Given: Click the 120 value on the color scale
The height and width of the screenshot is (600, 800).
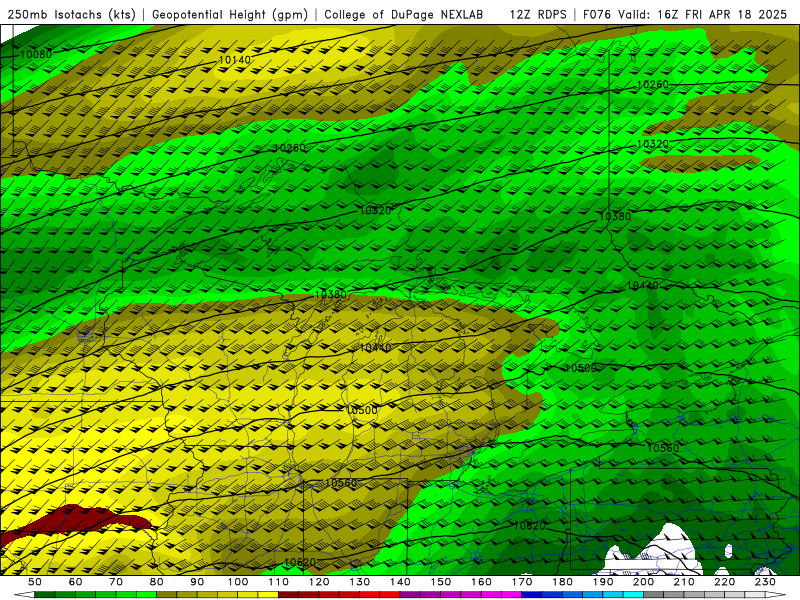Looking at the screenshot, I should [x=319, y=582].
